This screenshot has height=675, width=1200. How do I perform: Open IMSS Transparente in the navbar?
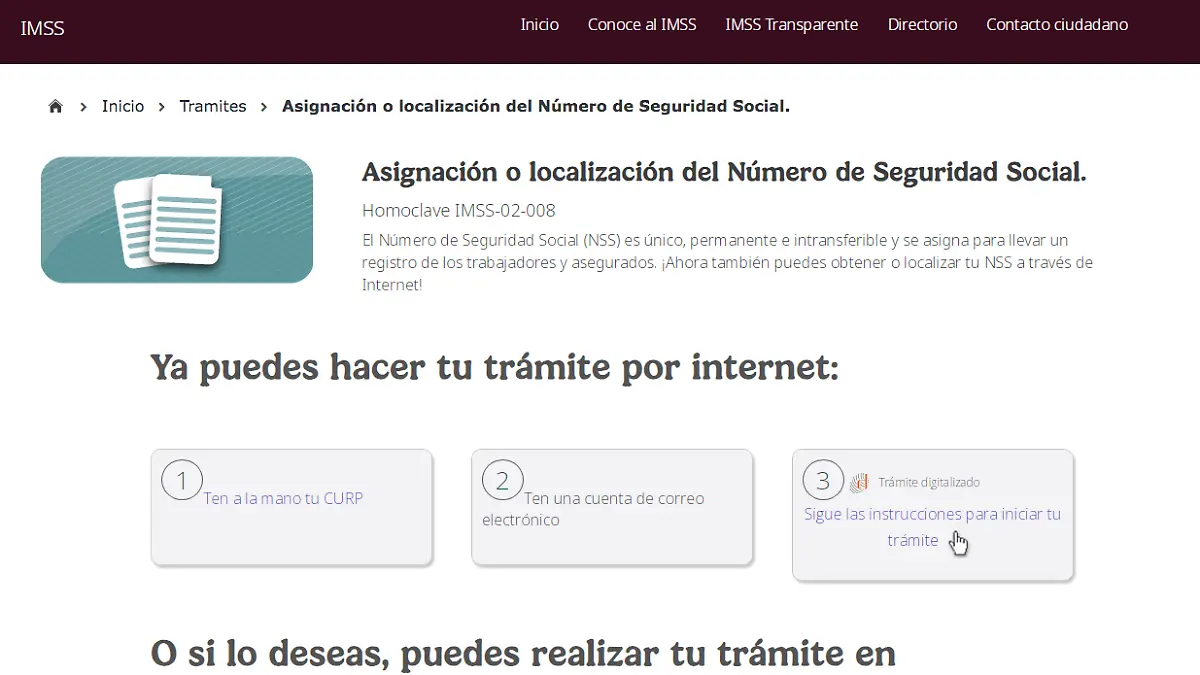(x=792, y=24)
